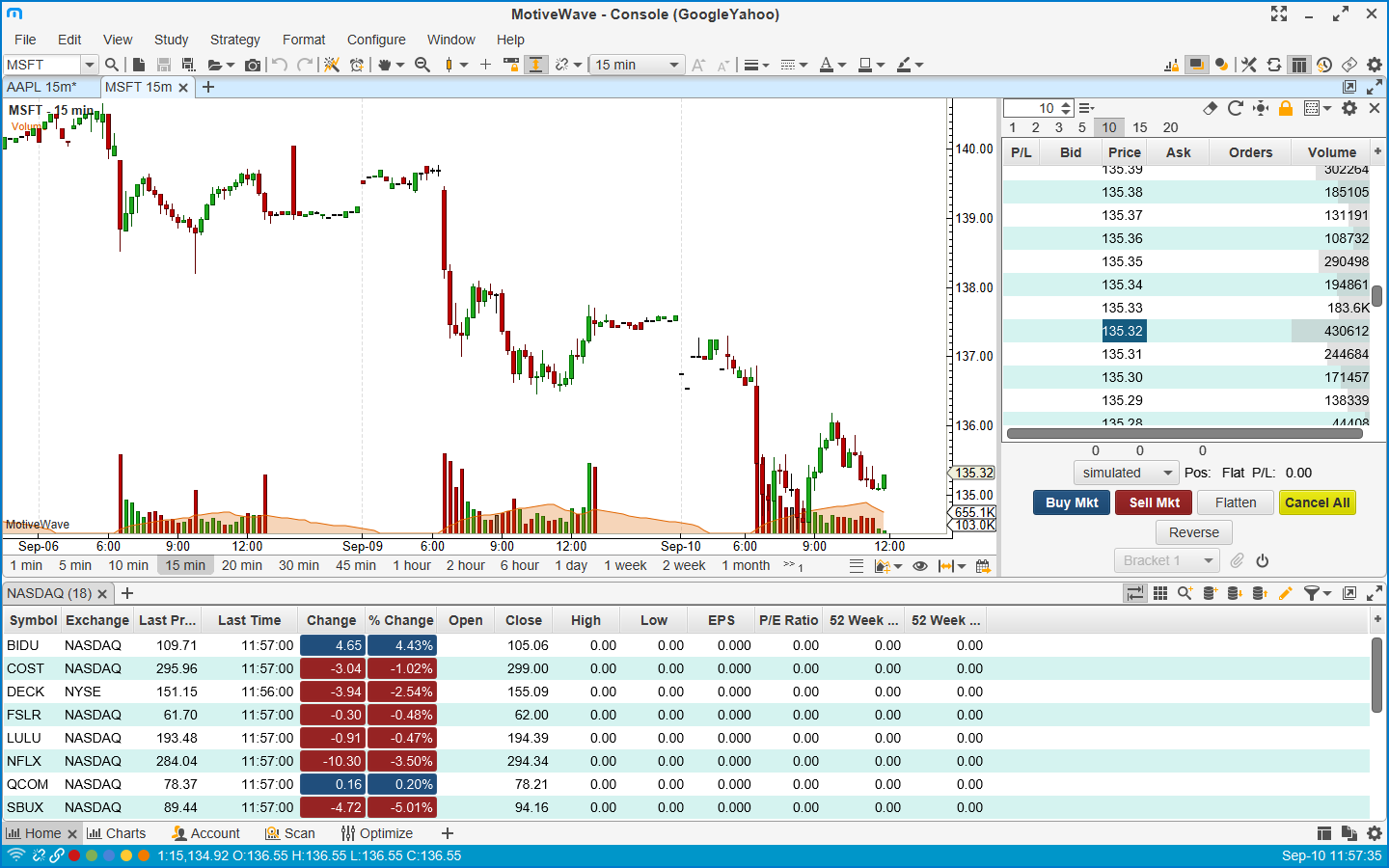
Task: Open the simulated account dropdown
Action: [1126, 473]
